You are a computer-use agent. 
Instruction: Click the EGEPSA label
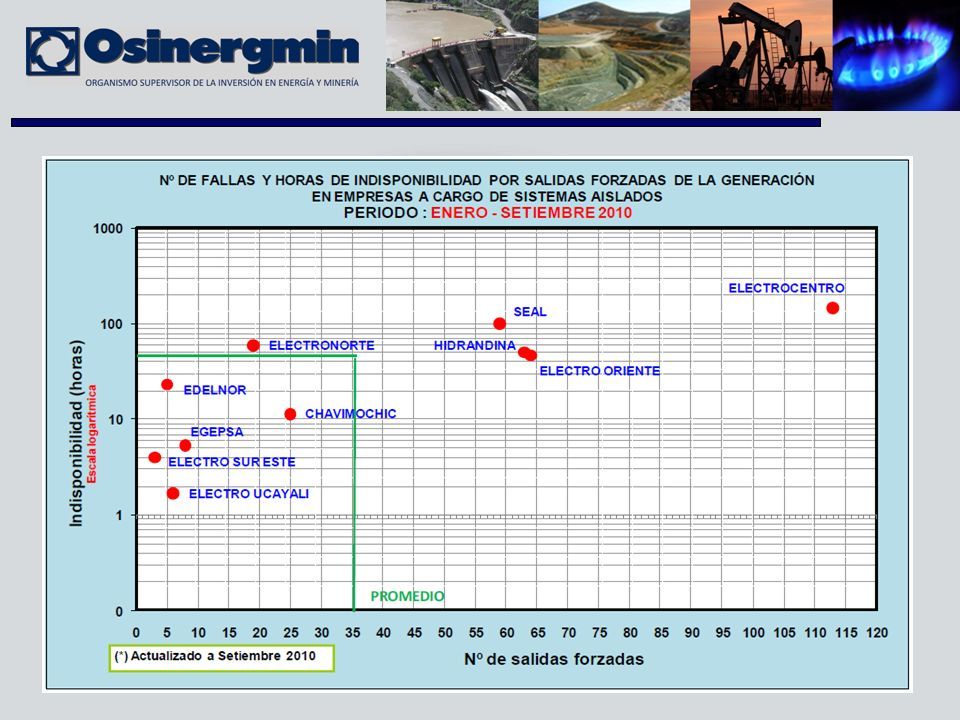(217, 432)
